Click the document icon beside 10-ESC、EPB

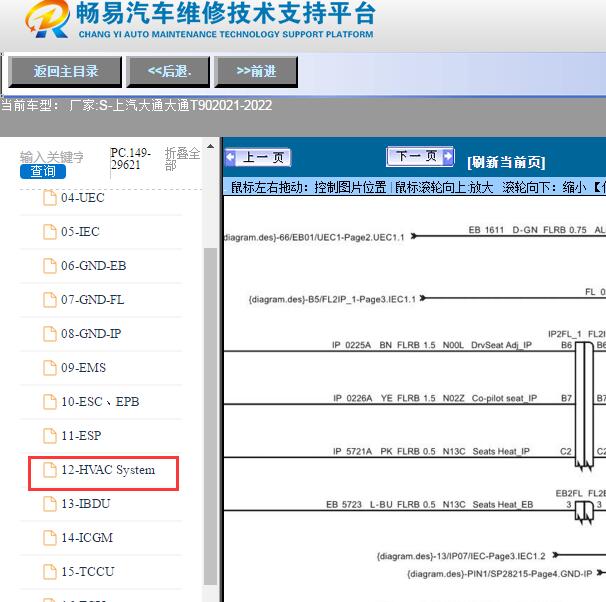[49, 402]
